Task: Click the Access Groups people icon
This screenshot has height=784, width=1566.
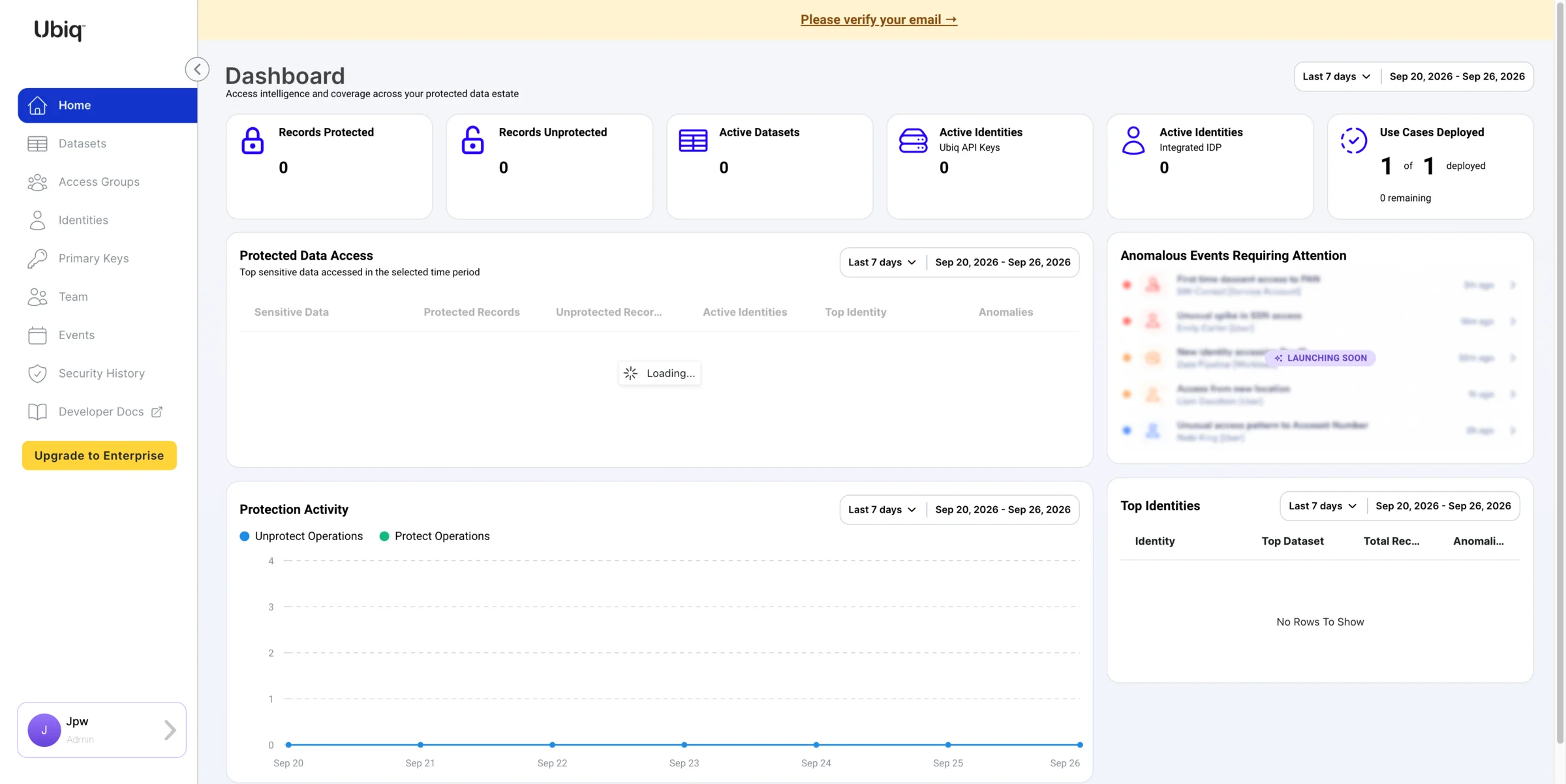Action: 37,182
